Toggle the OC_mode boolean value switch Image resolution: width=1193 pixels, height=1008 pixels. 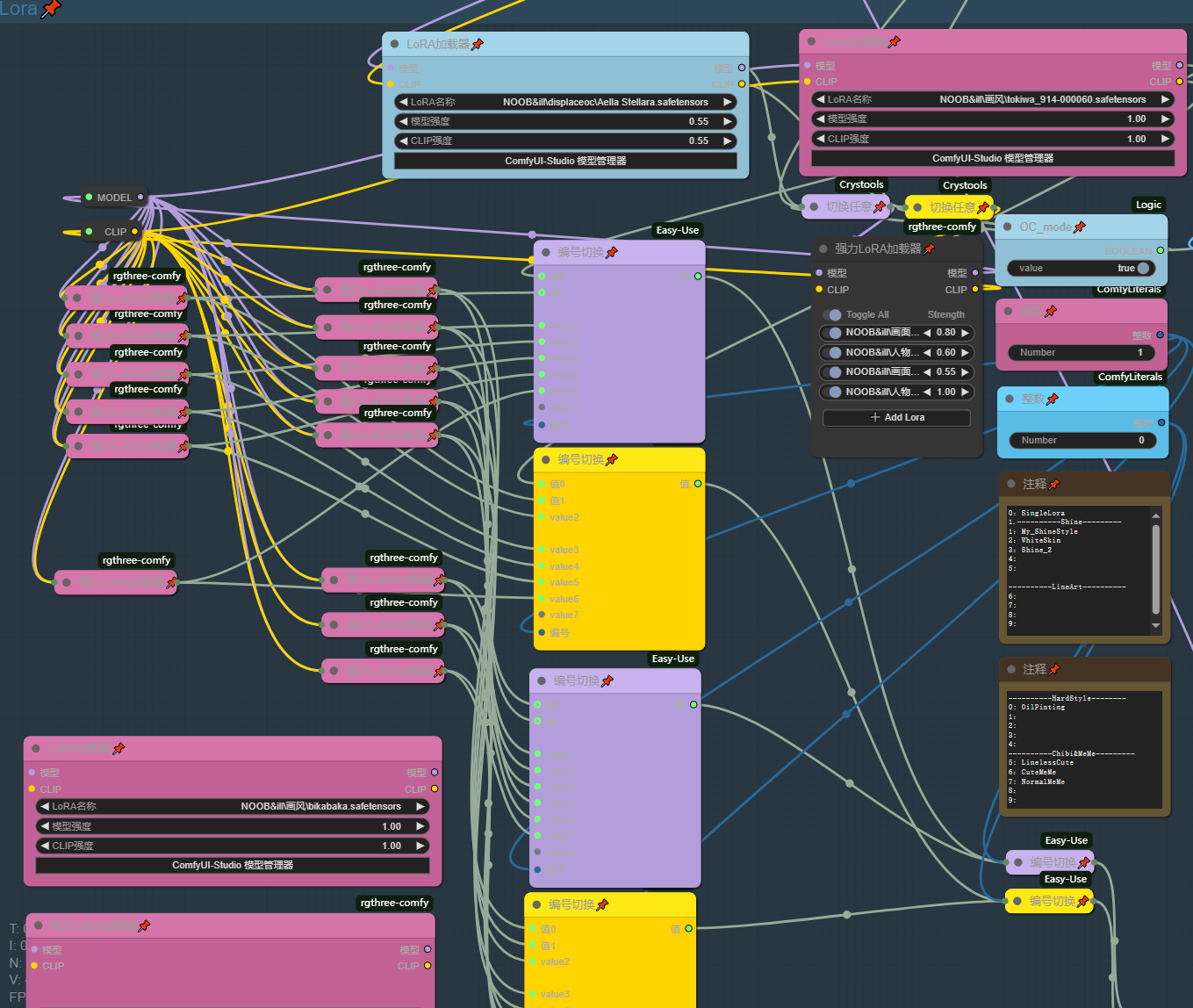tap(1141, 268)
